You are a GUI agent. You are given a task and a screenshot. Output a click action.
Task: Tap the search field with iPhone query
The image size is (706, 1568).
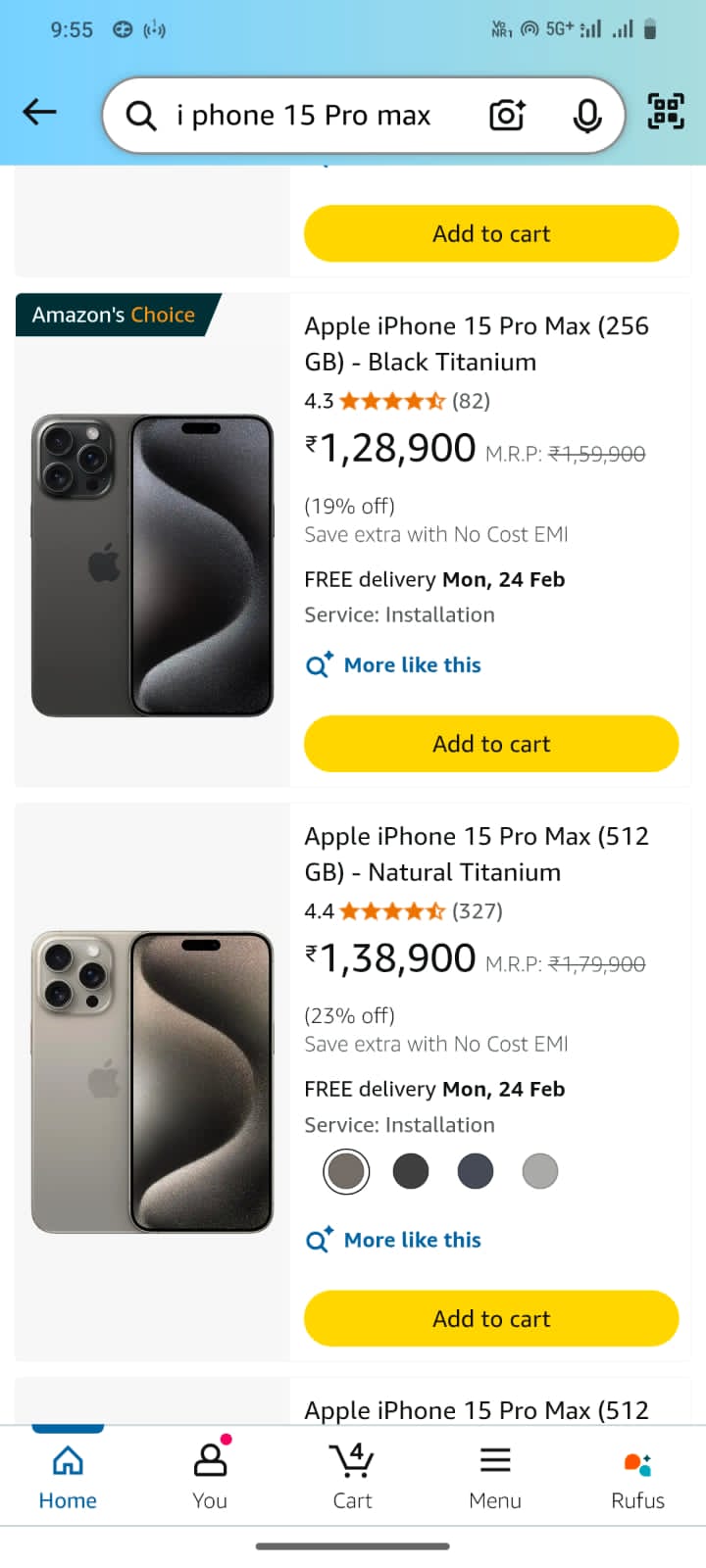pos(304,116)
